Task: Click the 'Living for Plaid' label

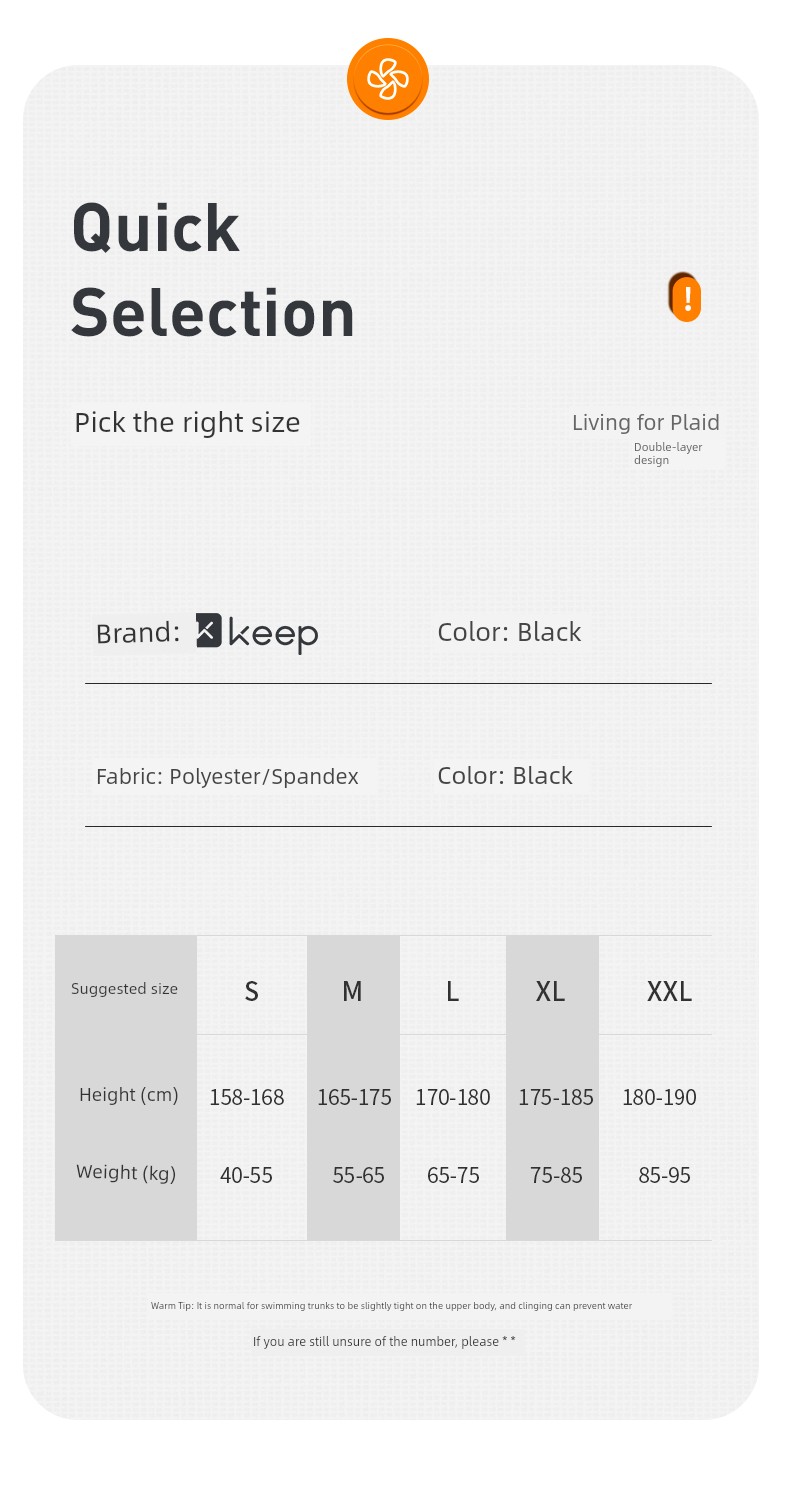Action: click(x=645, y=423)
